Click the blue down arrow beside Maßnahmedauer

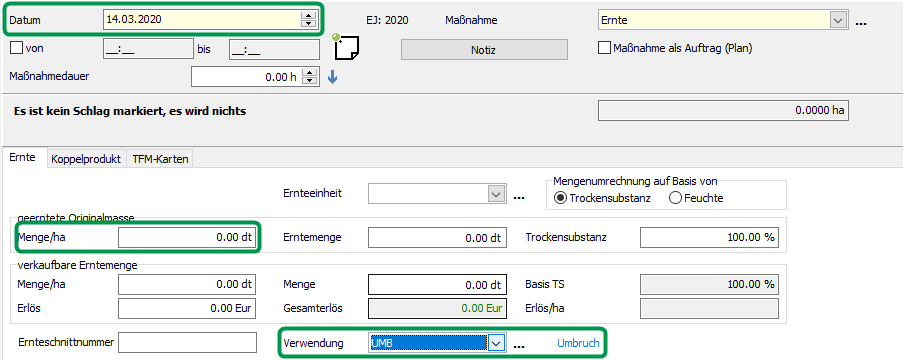[332, 77]
